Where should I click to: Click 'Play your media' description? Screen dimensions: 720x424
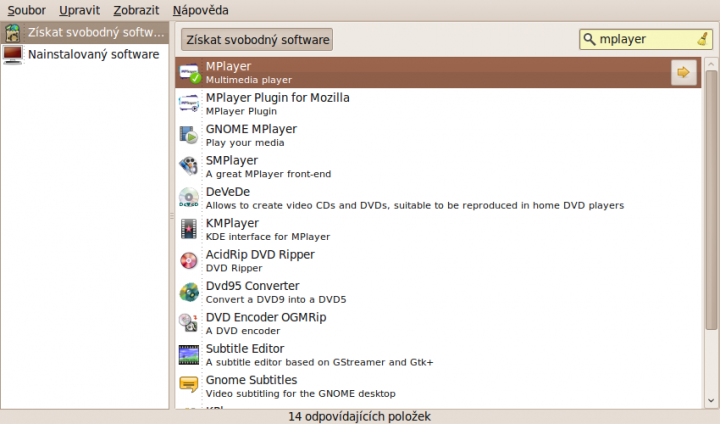[245, 143]
